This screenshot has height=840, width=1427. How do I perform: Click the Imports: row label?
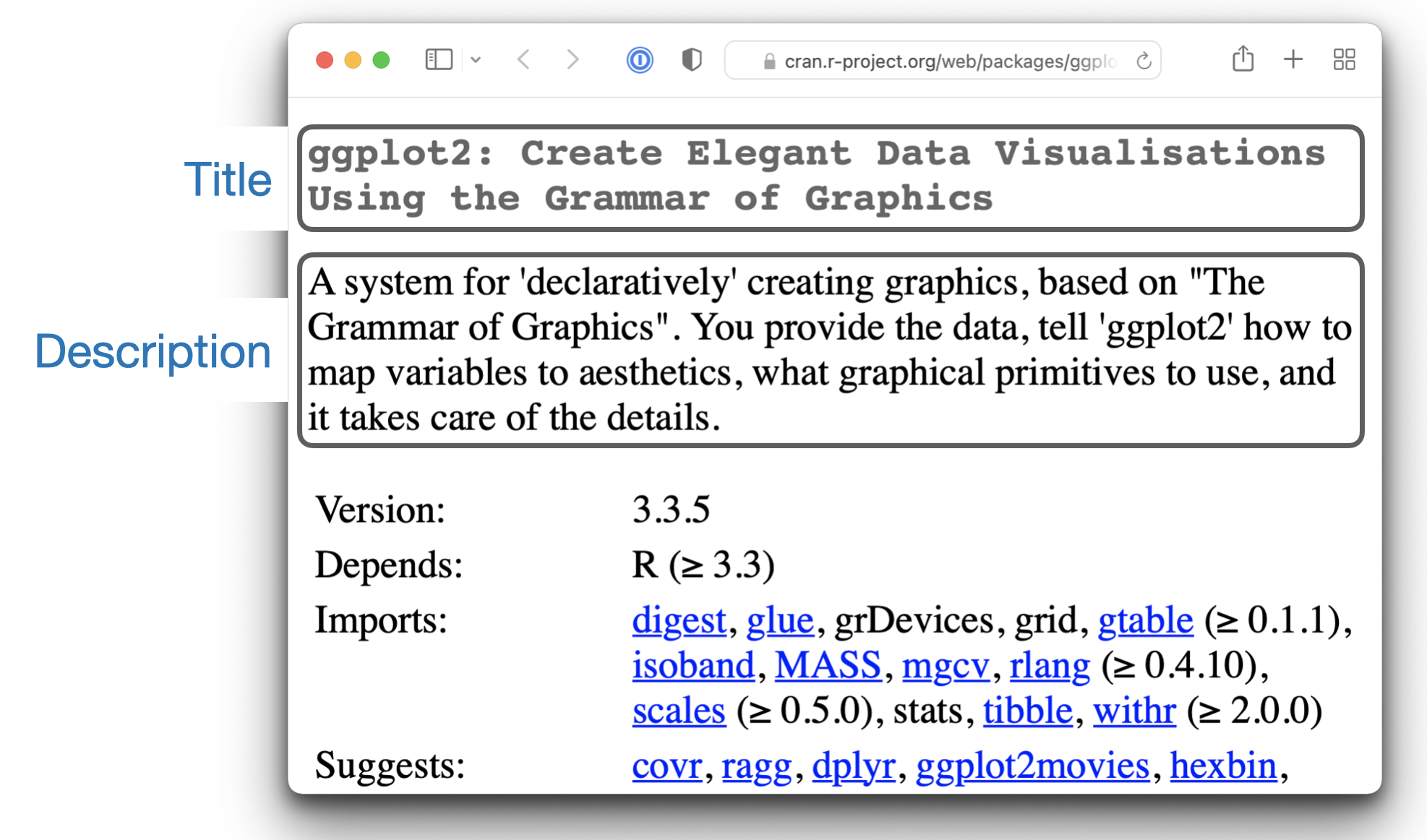click(x=381, y=620)
